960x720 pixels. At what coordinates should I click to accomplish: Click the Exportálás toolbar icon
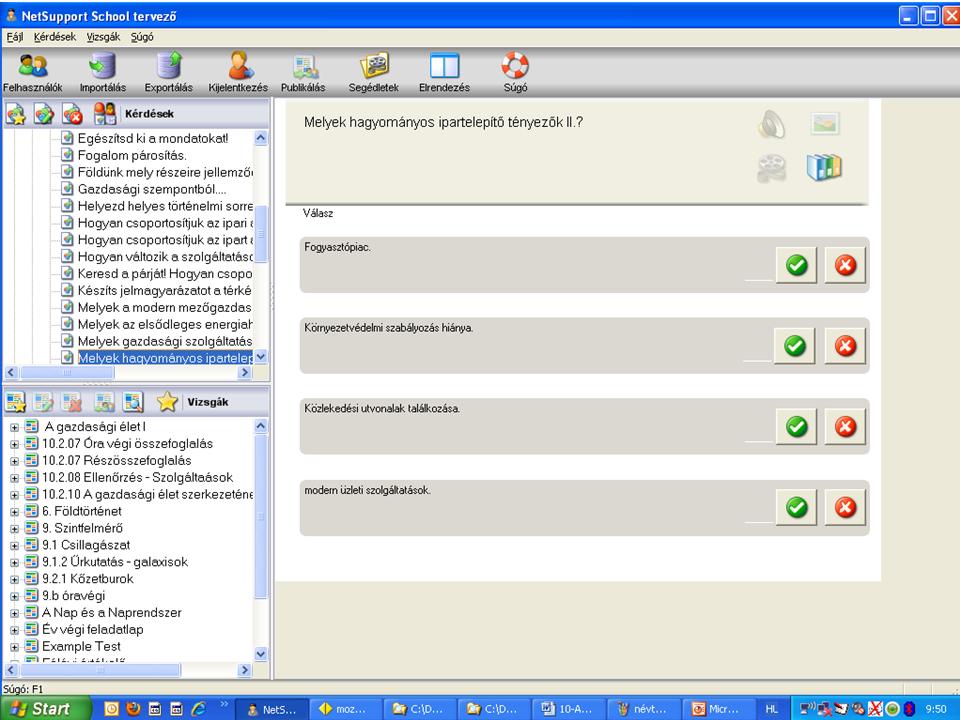pyautogui.click(x=168, y=67)
